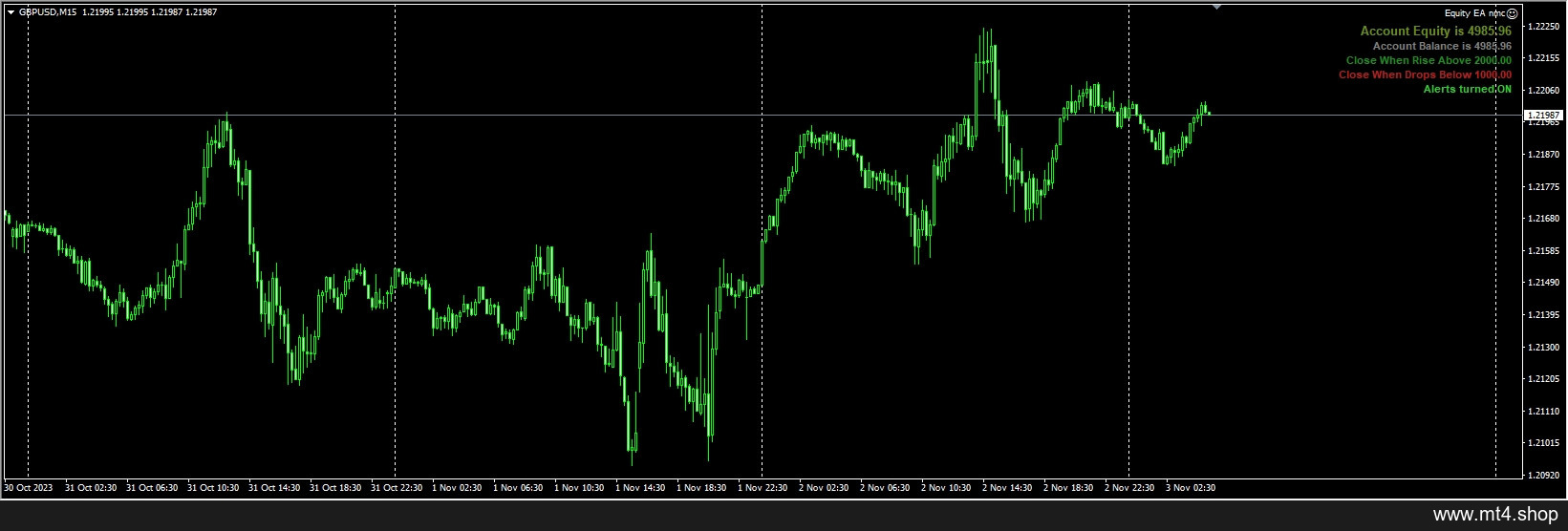The image size is (1568, 531).
Task: Click the '2 Nov 06:30' time label
Action: pyautogui.click(x=885, y=488)
